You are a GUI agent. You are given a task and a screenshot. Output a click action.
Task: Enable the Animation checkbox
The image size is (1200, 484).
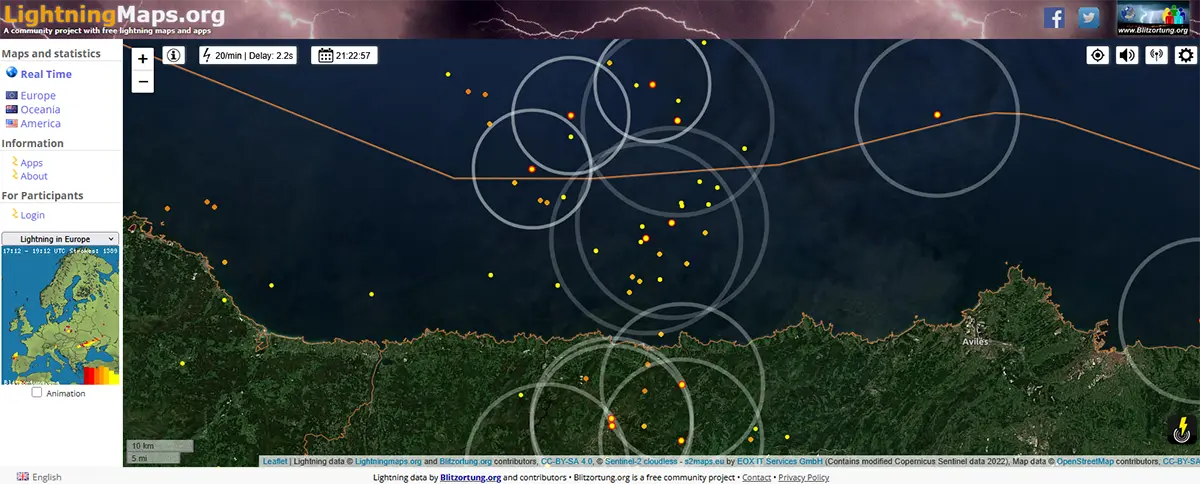pyautogui.click(x=37, y=393)
